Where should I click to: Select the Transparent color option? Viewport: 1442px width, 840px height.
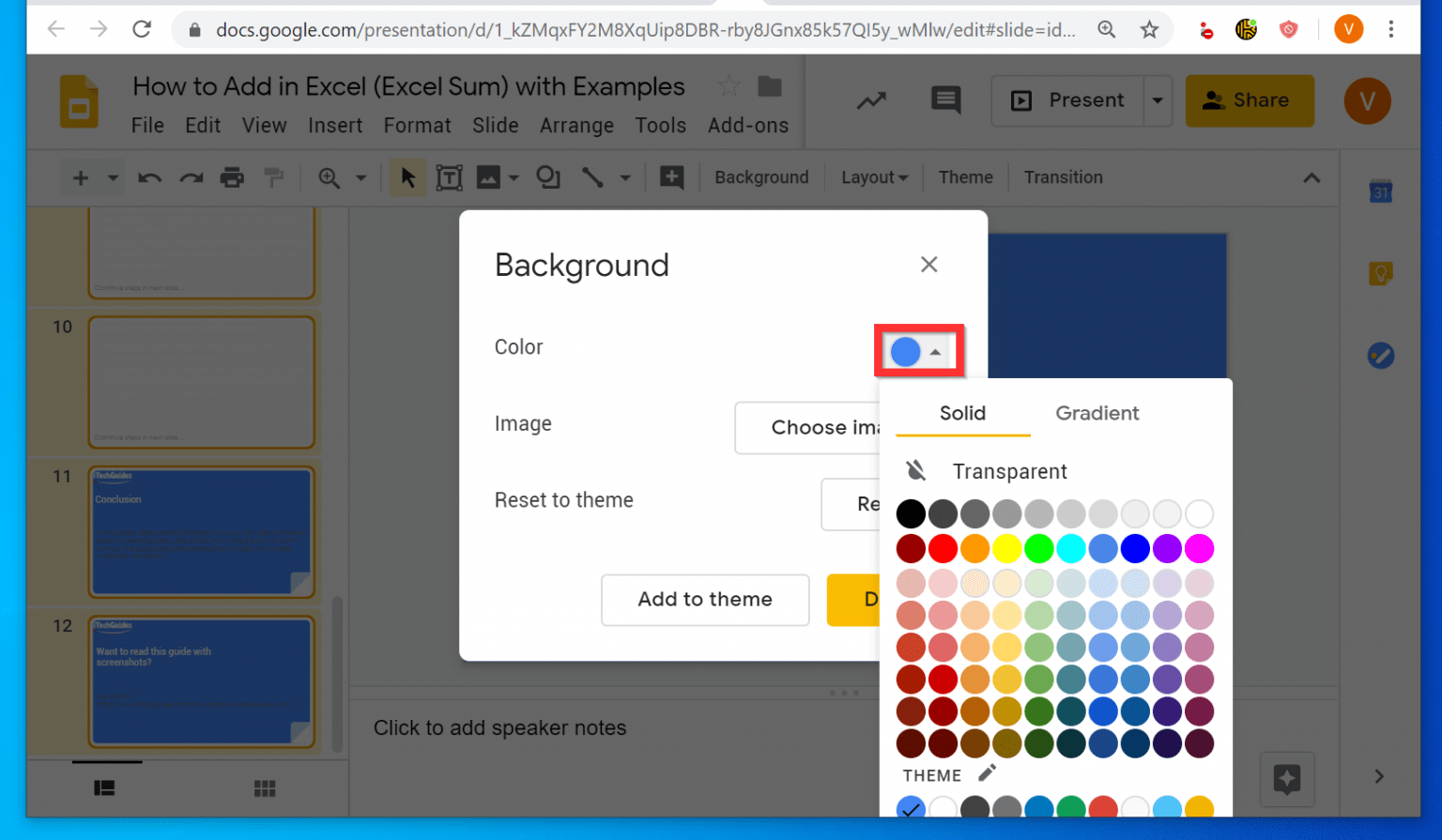pos(1009,471)
